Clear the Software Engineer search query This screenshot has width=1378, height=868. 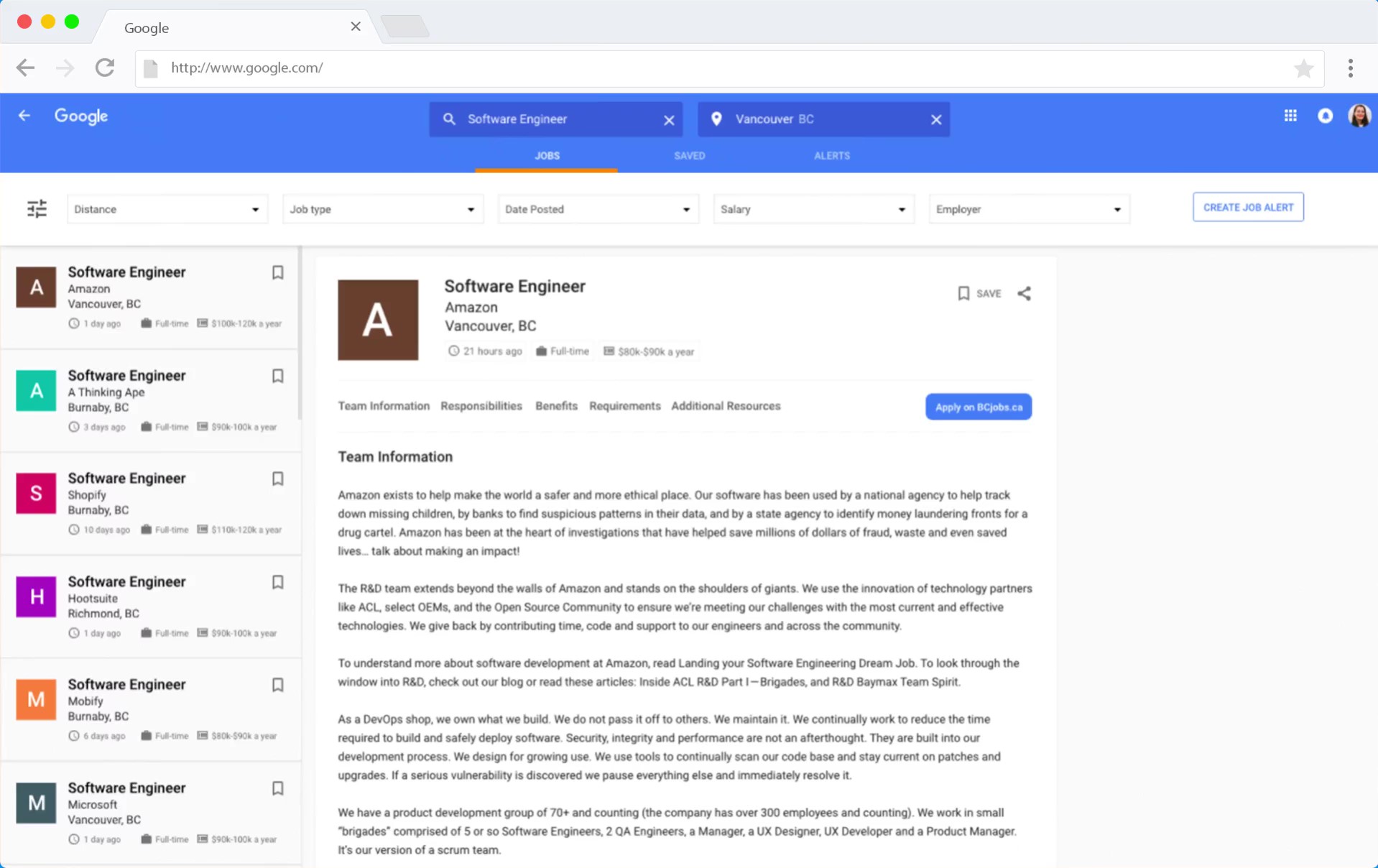669,119
